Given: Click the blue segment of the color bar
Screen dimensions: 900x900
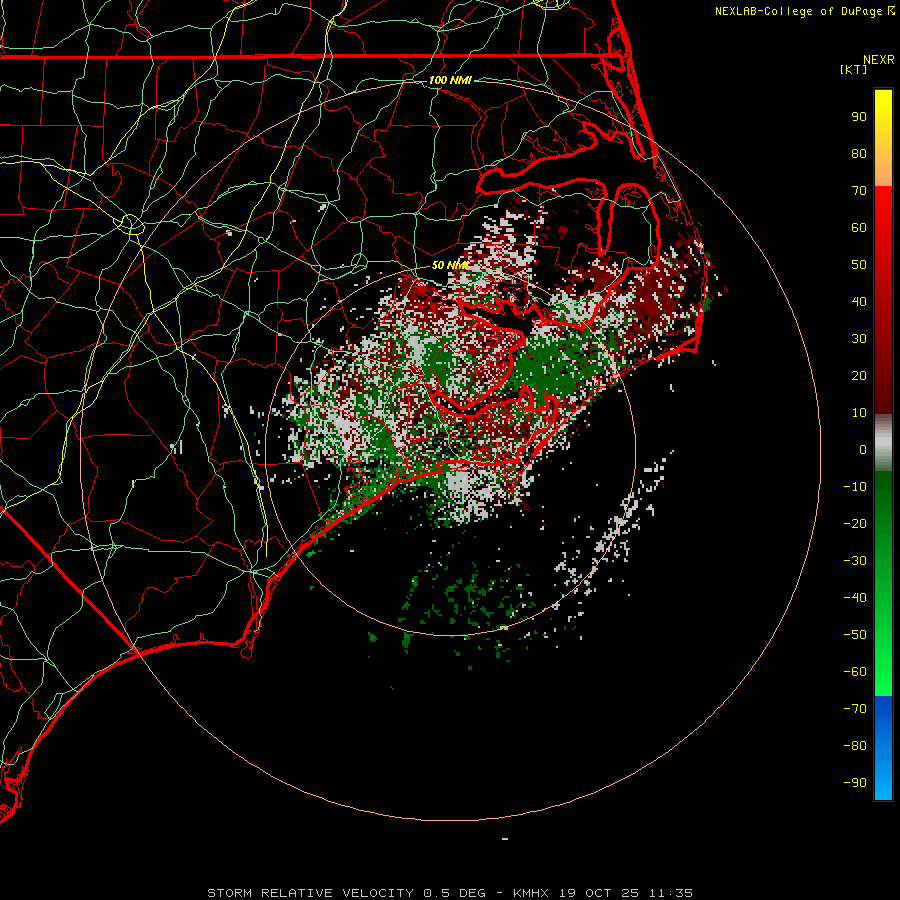Looking at the screenshot, I should pos(883,748).
